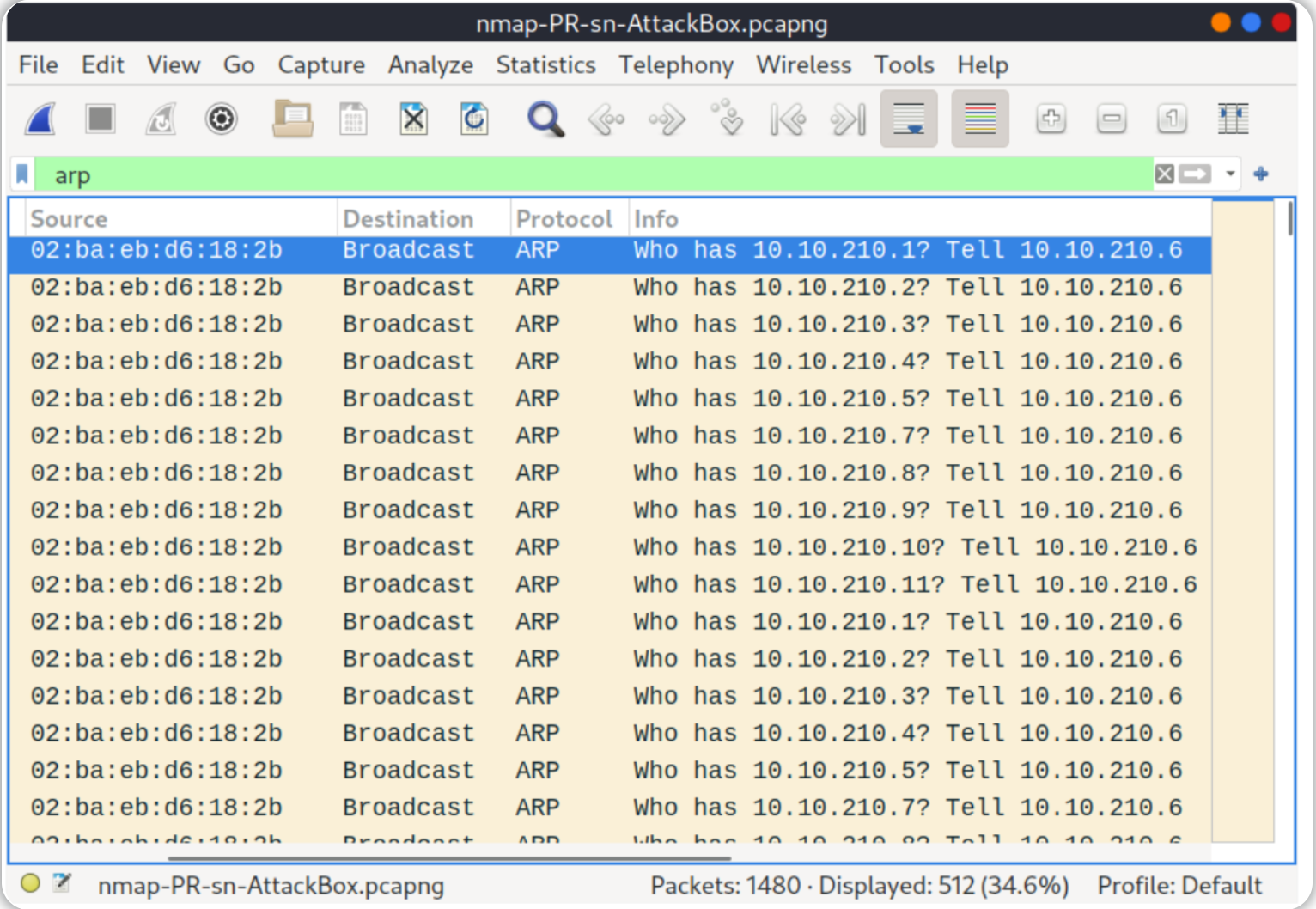Open the Analyze menu
Screen dimensions: 1316x909
430,64
